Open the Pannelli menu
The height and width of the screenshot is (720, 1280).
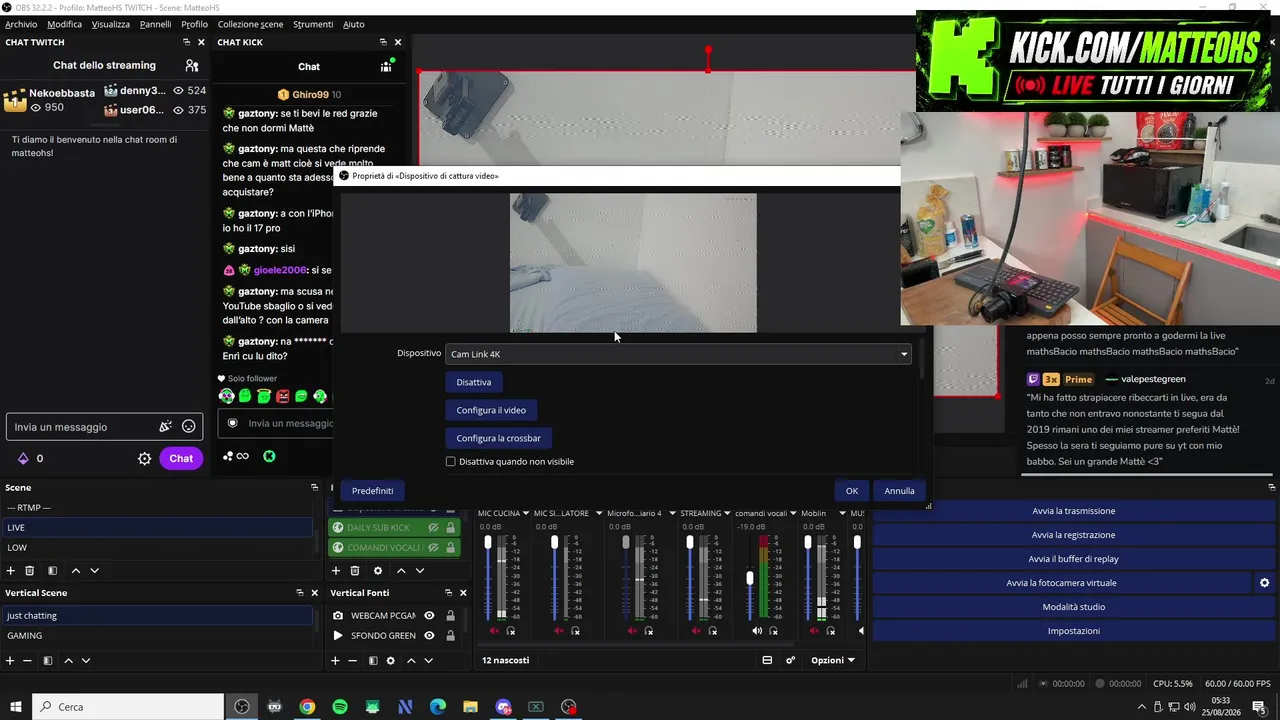pos(155,24)
